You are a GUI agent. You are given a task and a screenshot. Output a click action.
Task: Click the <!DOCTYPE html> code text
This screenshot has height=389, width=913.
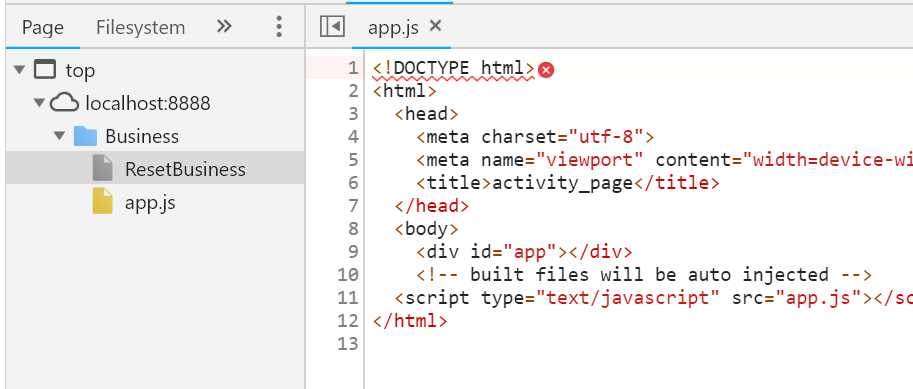[x=453, y=69]
